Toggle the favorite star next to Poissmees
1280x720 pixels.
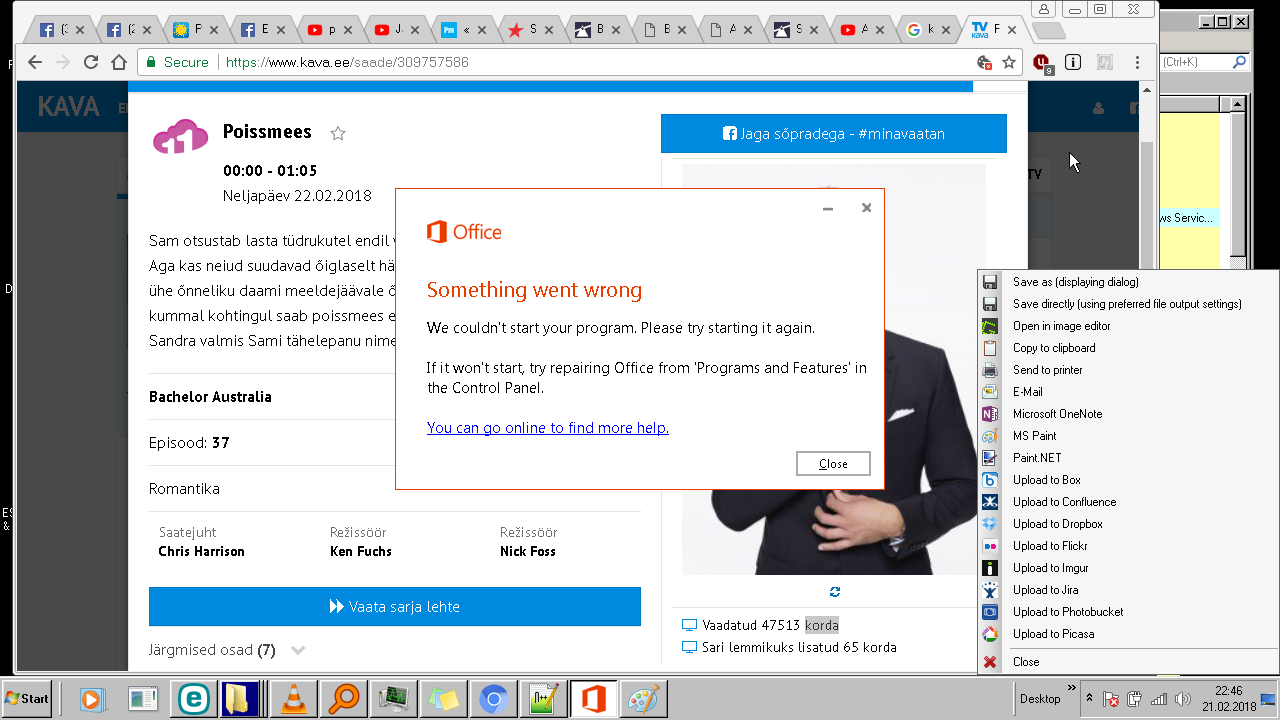338,134
